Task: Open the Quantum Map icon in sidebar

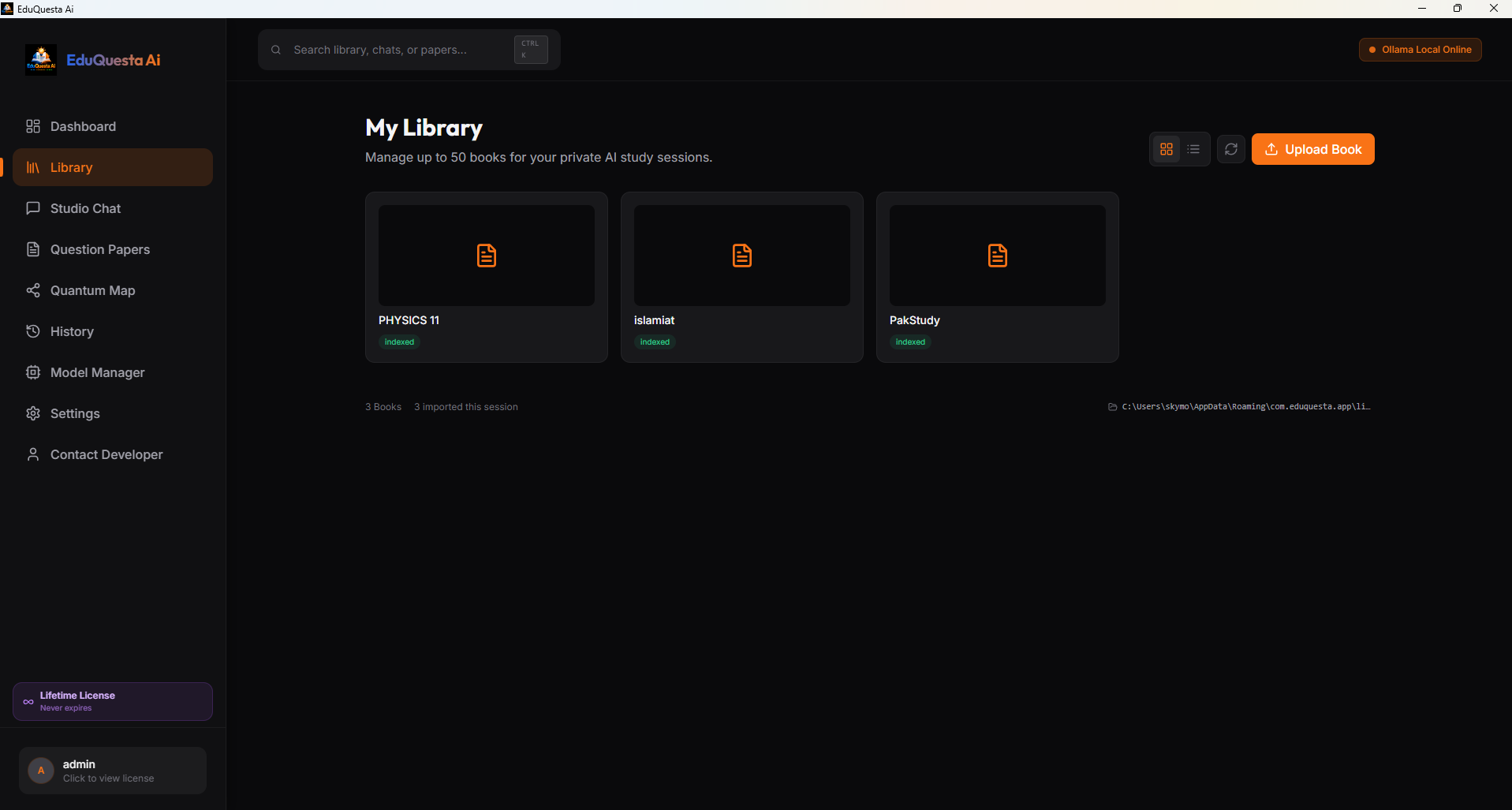Action: coord(33,290)
